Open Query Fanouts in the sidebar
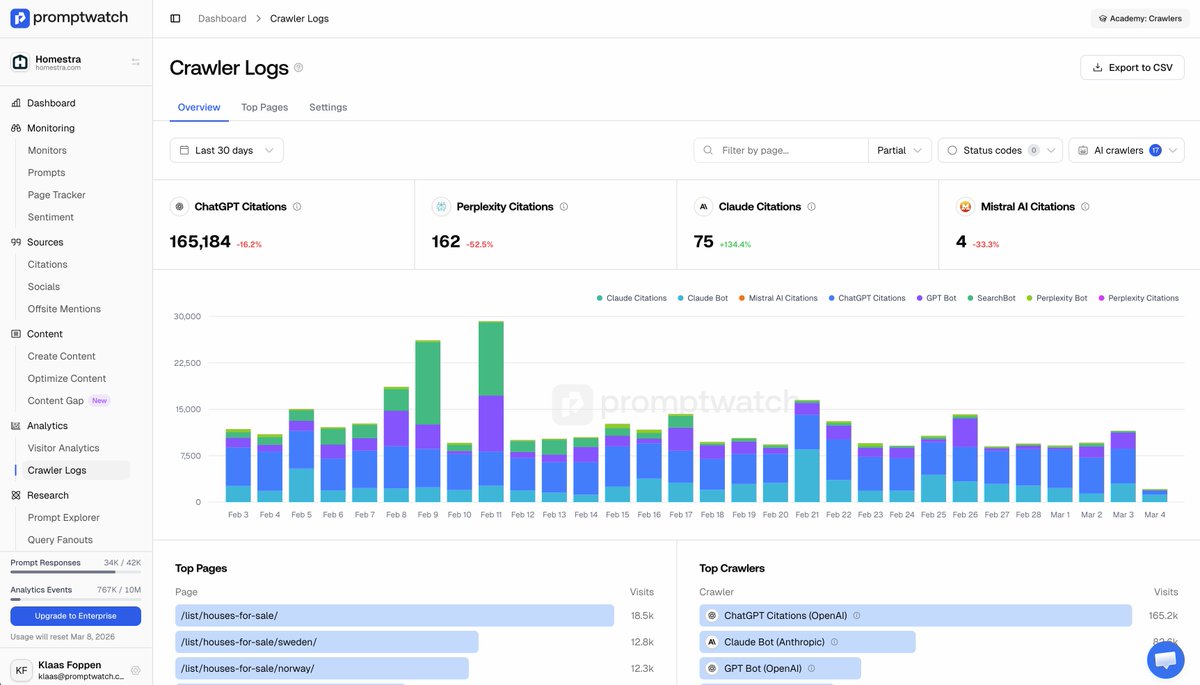This screenshot has height=685, width=1200. [60, 540]
